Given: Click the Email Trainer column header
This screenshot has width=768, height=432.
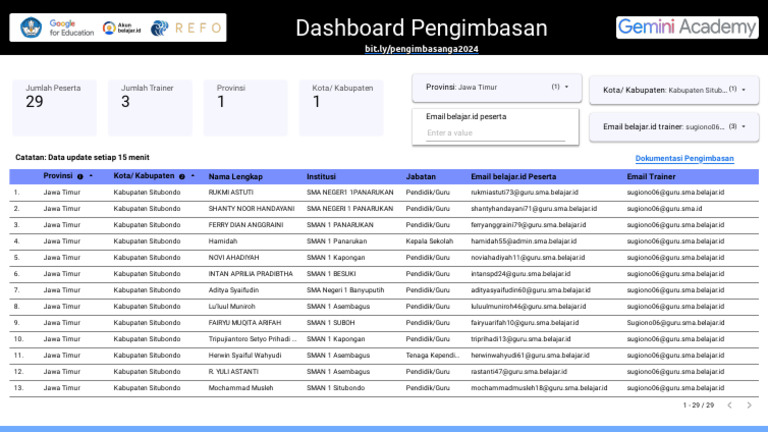Looking at the screenshot, I should [x=651, y=177].
